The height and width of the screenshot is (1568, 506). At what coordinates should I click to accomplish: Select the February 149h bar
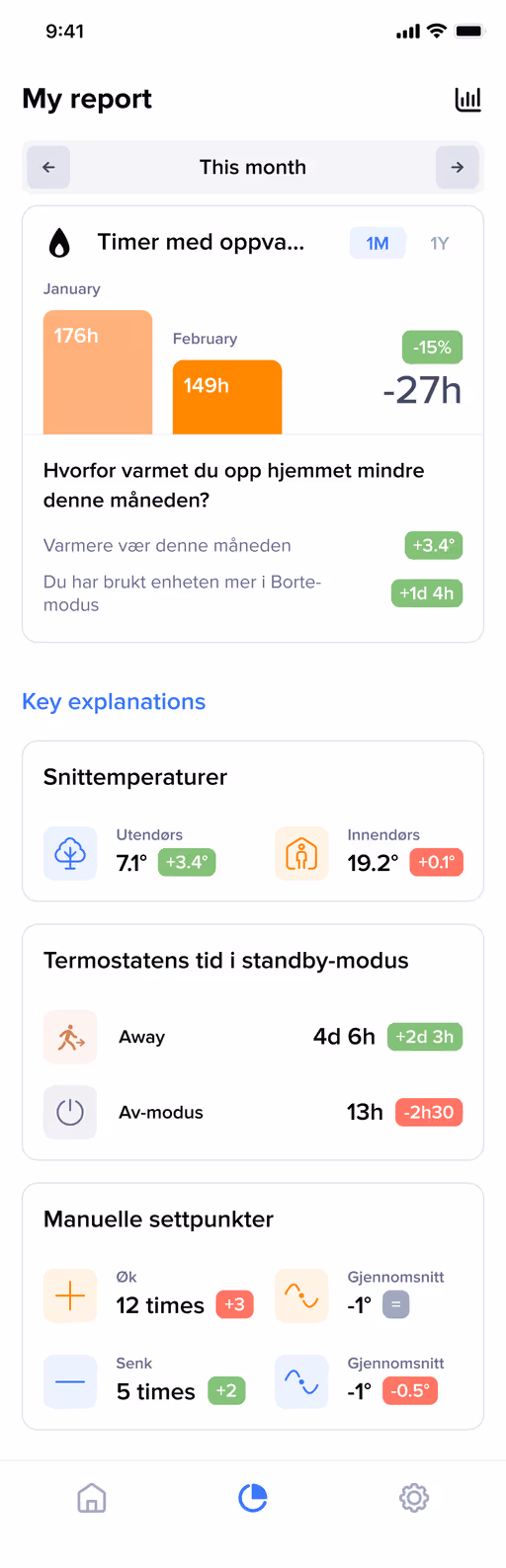(x=227, y=397)
